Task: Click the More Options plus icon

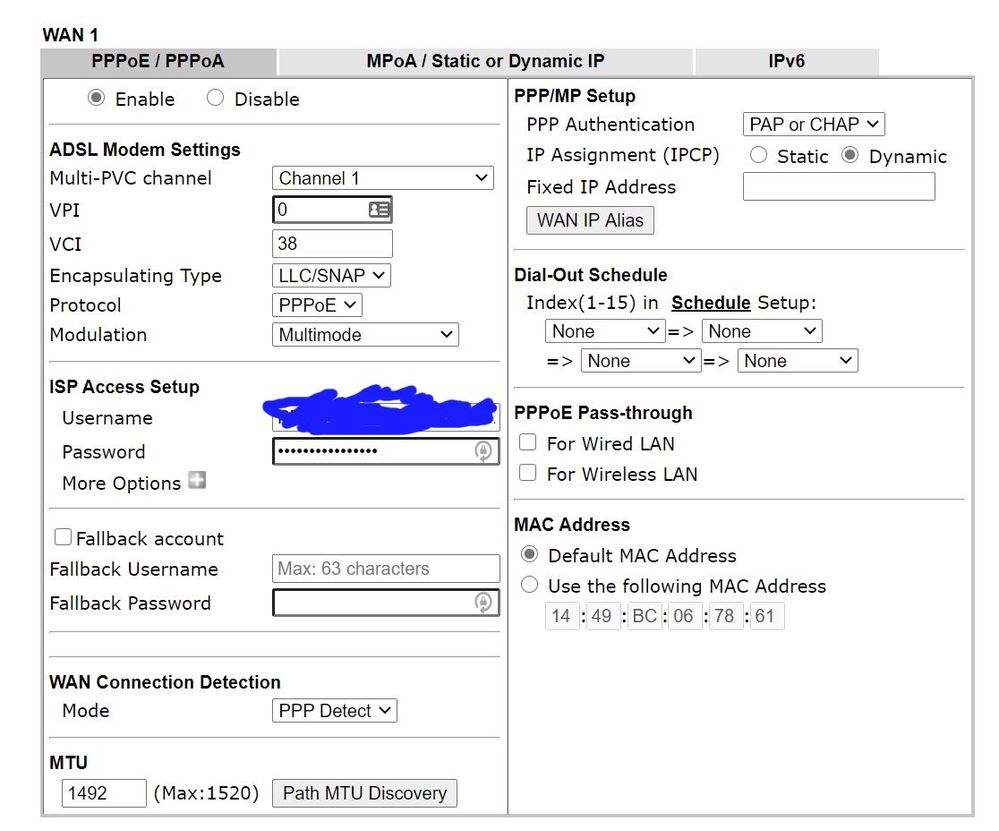Action: (x=197, y=481)
